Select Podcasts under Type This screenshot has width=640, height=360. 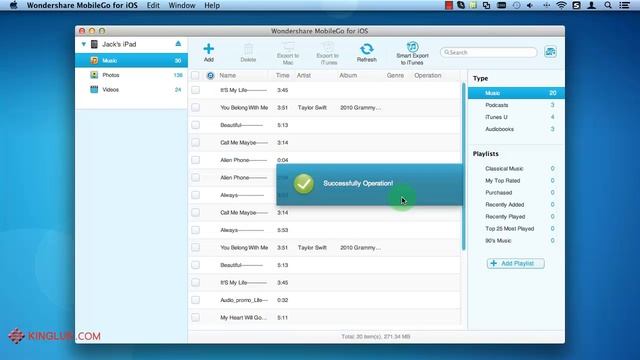516,105
